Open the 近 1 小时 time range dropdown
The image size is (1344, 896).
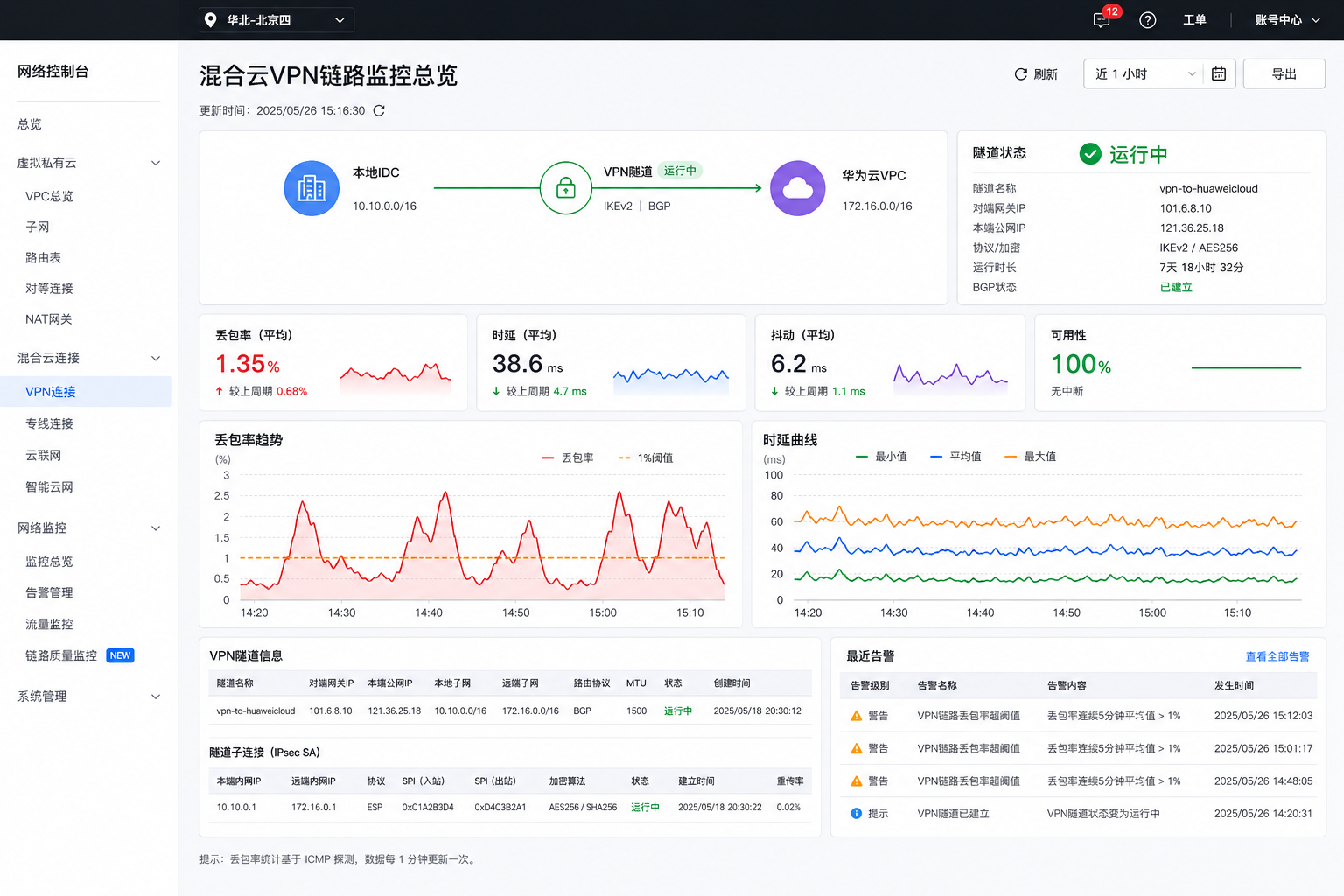(x=1143, y=73)
